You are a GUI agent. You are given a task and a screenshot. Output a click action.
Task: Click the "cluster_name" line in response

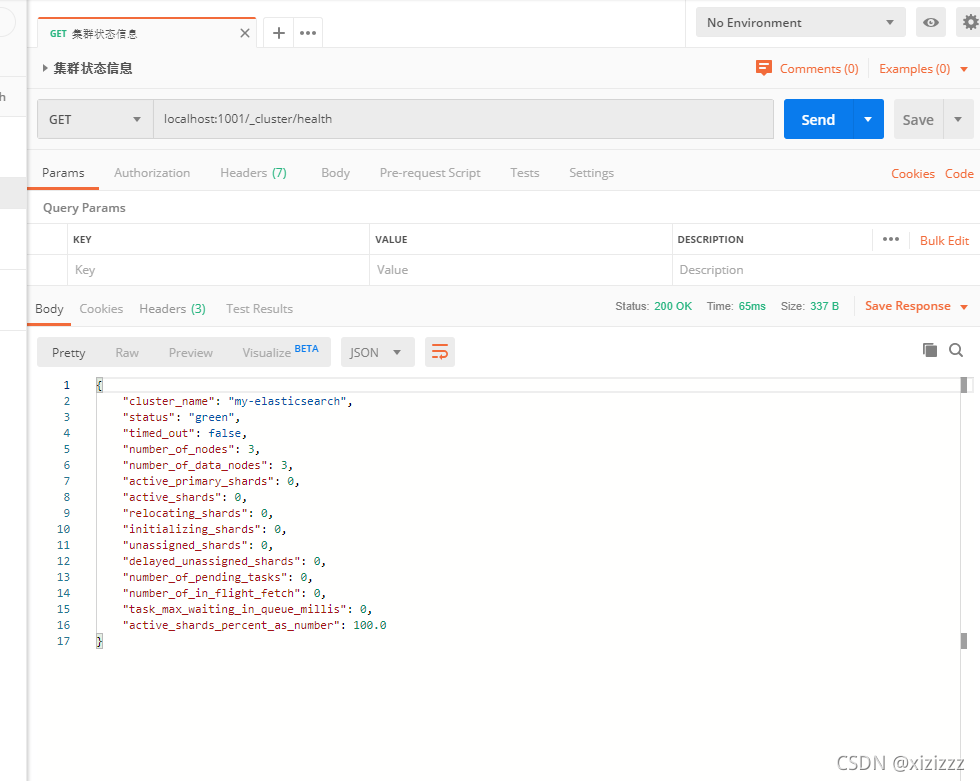pyautogui.click(x=238, y=401)
